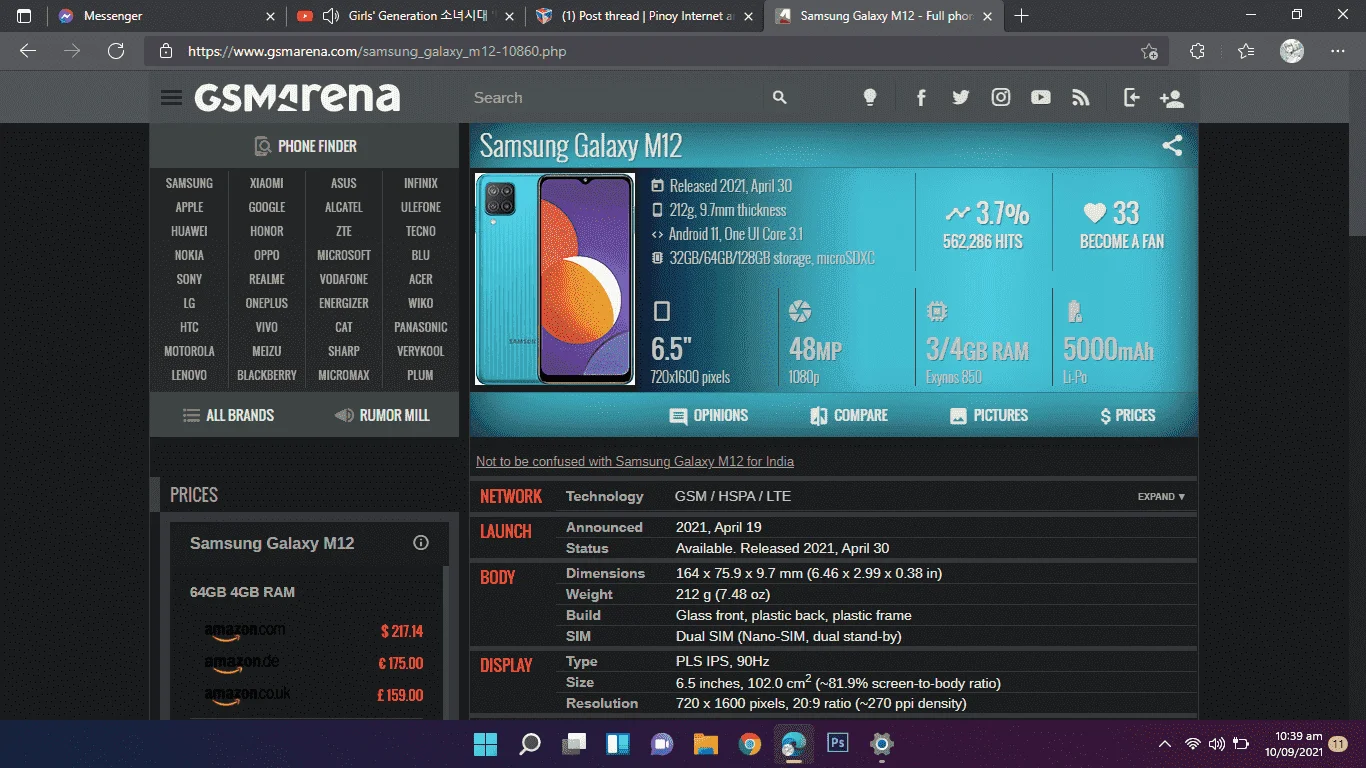Open the Infinix brand link
1366x768 pixels.
coord(421,183)
